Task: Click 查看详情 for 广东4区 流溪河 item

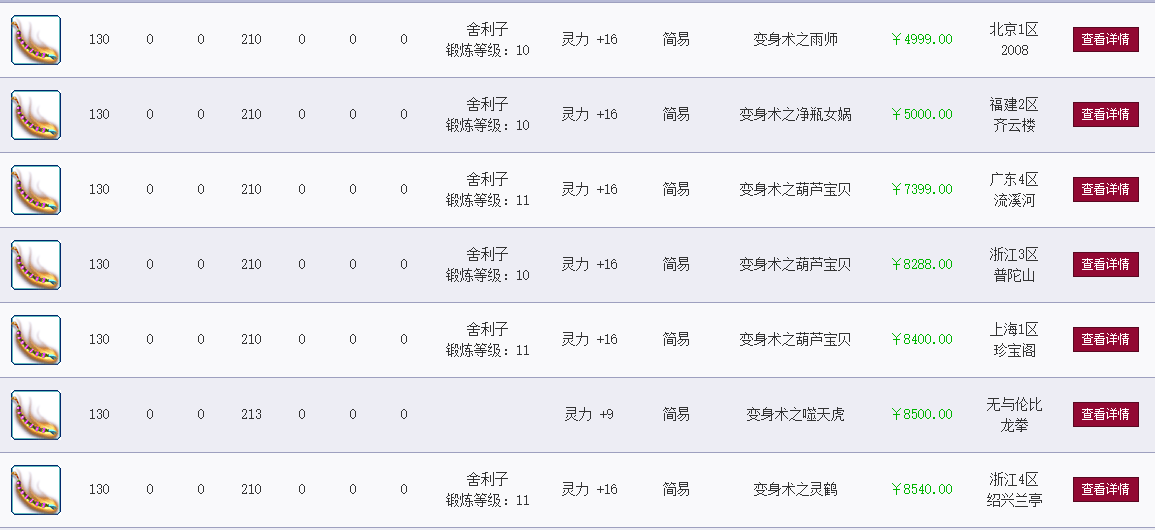Action: 1106,190
